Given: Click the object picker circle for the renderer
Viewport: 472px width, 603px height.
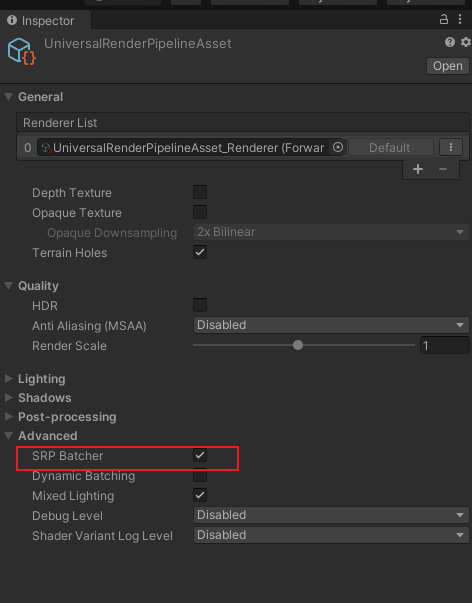Looking at the screenshot, I should tap(338, 147).
